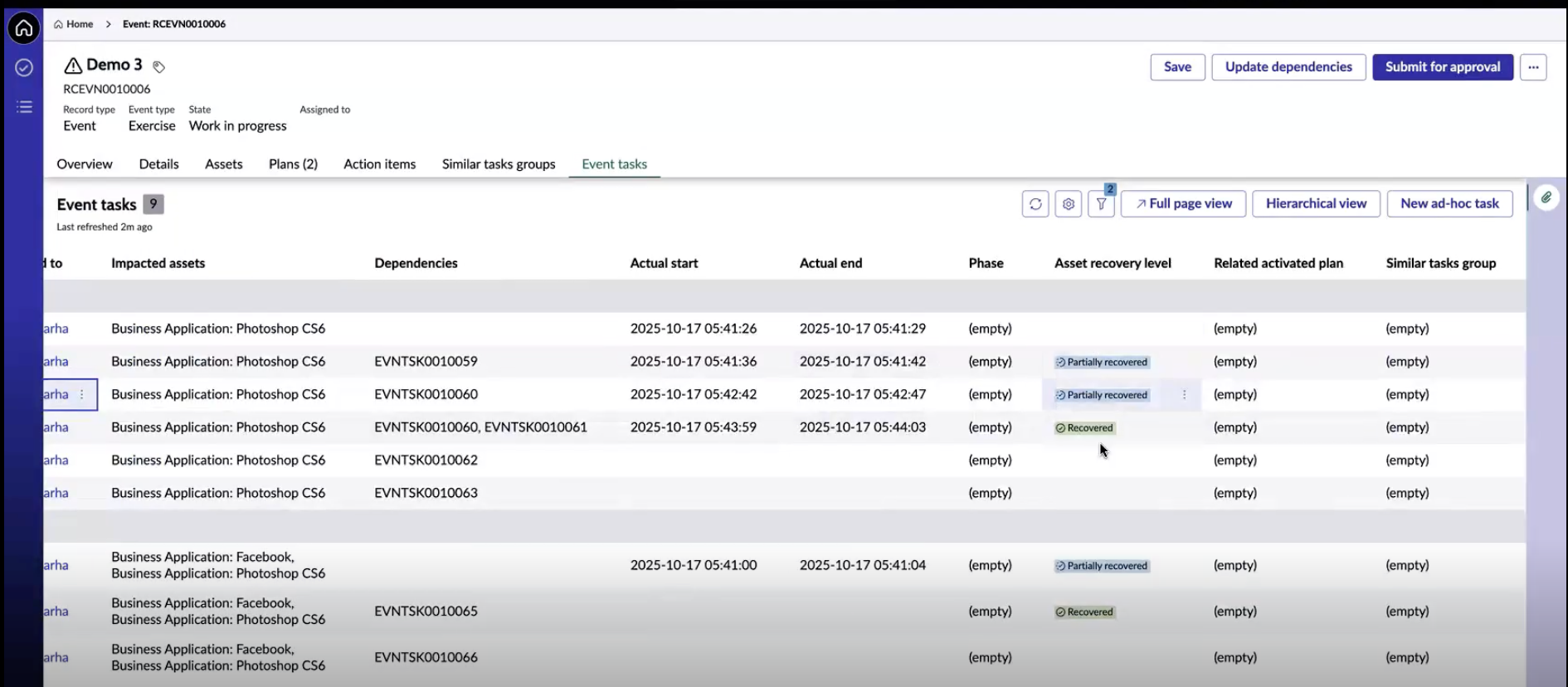Click Partially recovered badge in EVNTSK0010059 row
This screenshot has height=687, width=1568.
pos(1102,363)
